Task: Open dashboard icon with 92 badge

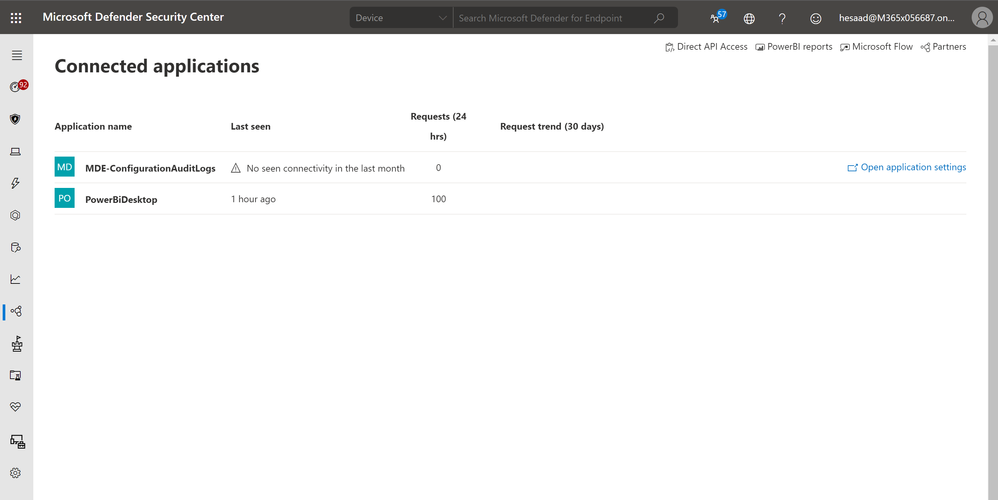Action: click(17, 87)
